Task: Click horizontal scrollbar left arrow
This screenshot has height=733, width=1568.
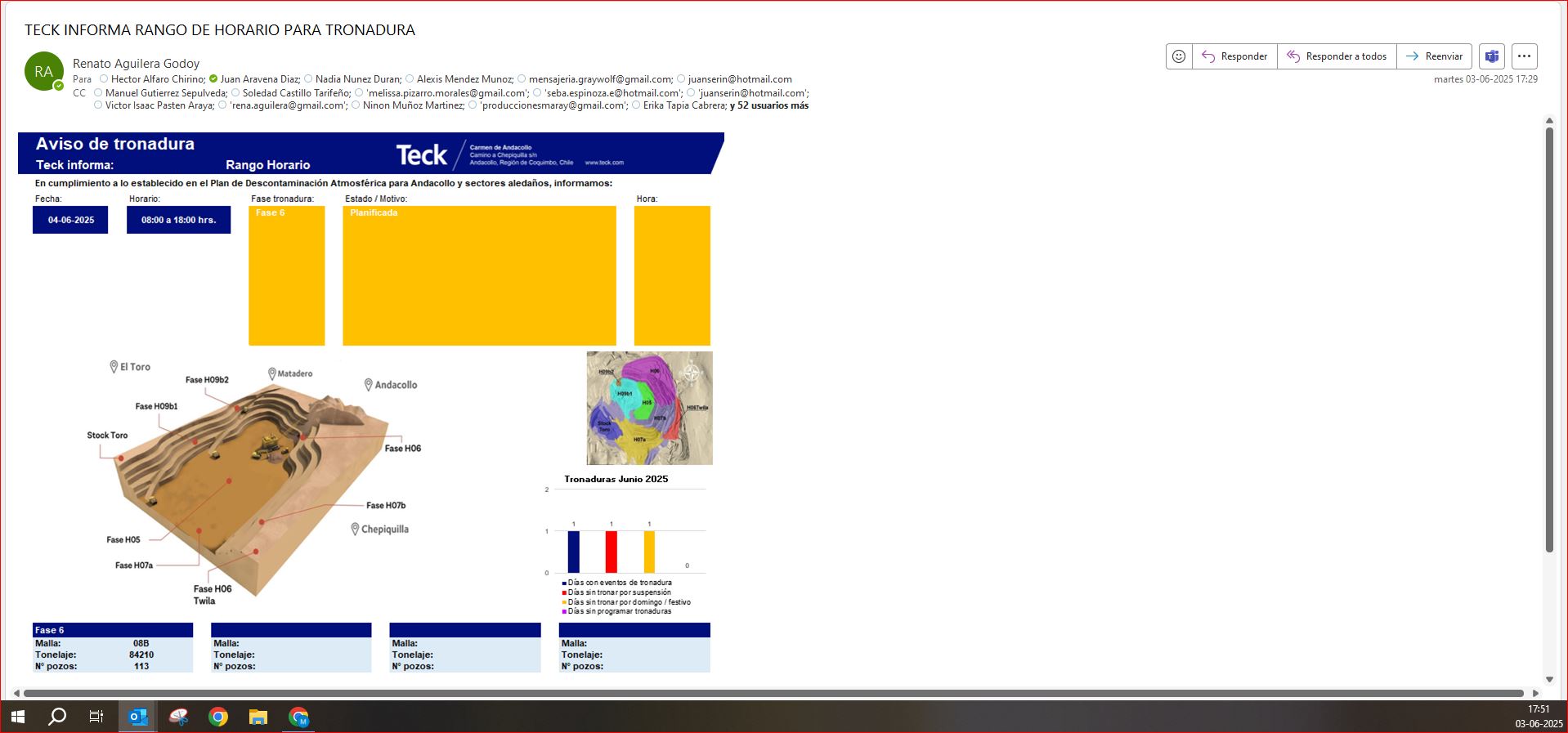Action: [x=16, y=693]
